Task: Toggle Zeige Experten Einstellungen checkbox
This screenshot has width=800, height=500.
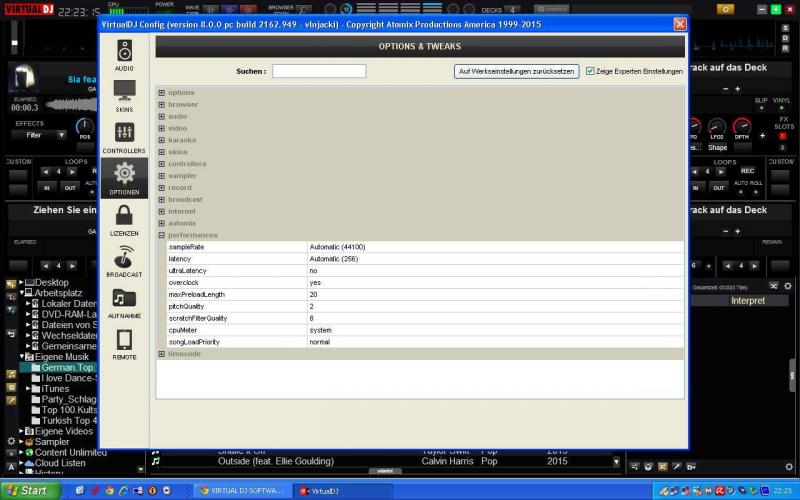Action: tap(590, 71)
